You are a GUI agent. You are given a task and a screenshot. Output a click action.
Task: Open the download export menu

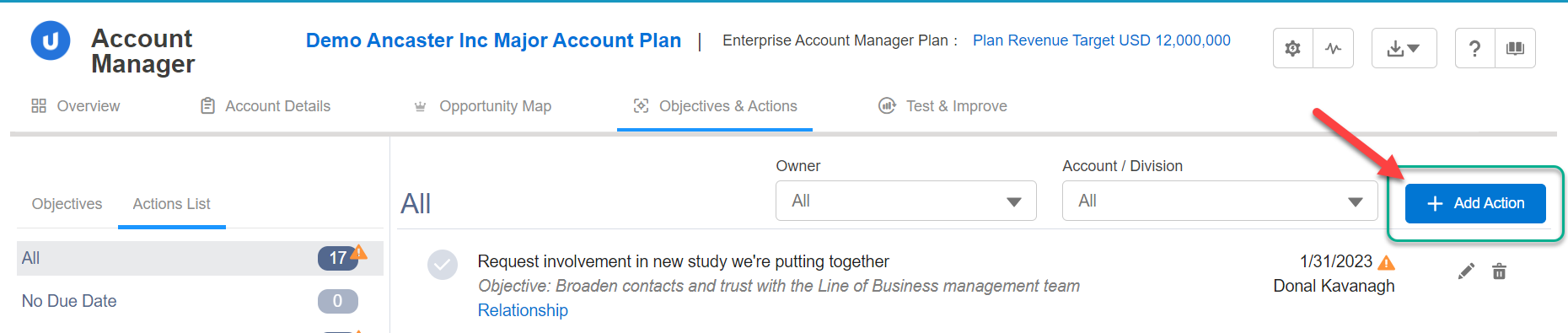(1404, 48)
